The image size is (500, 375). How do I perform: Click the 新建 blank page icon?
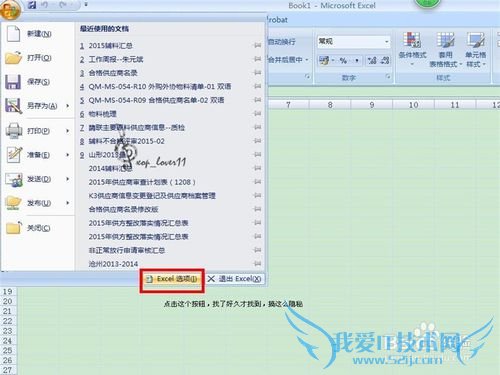coord(13,34)
